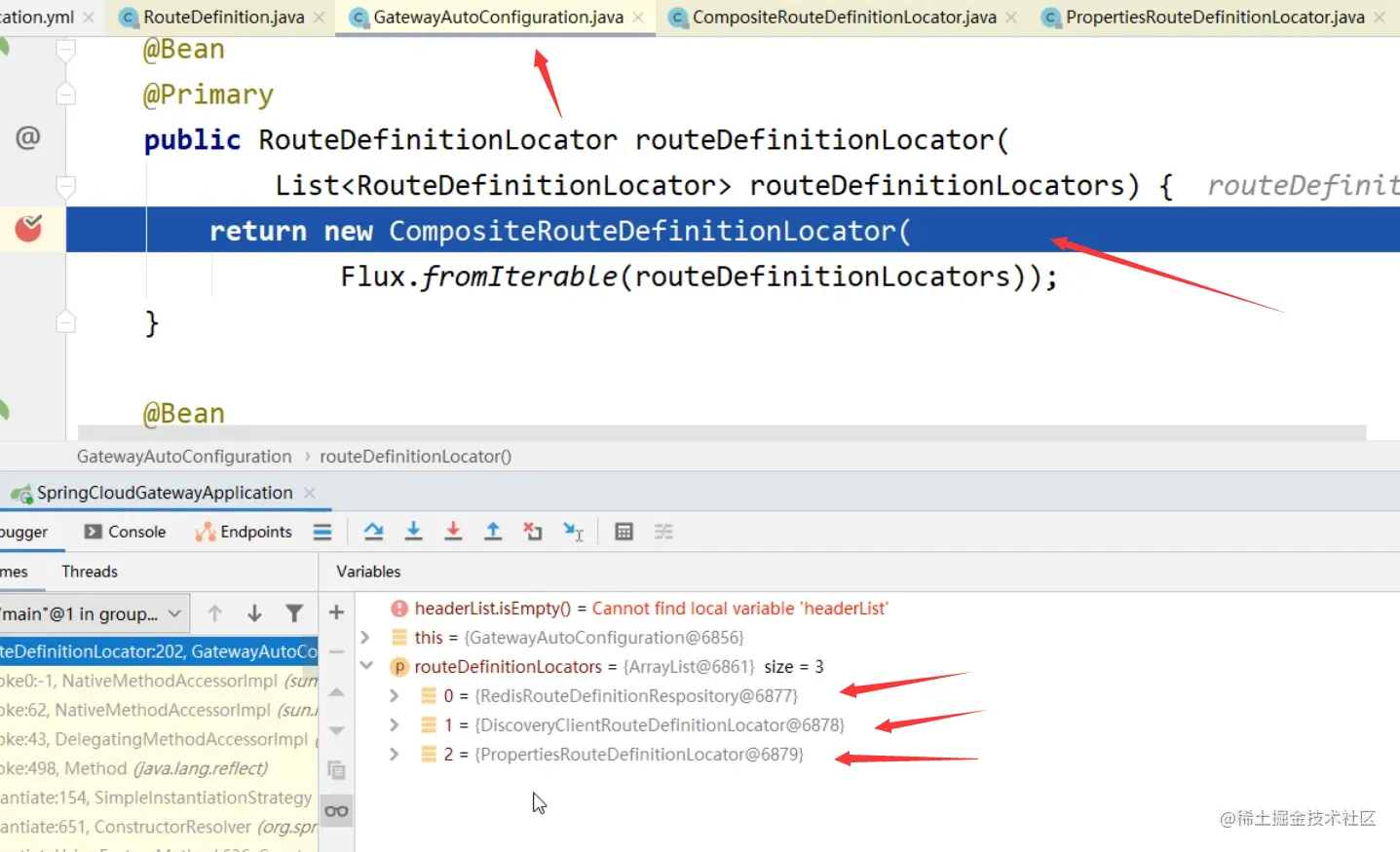Select the routeDefinitionLocator:202 stack frame
The height and width of the screenshot is (852, 1400).
pyautogui.click(x=159, y=651)
